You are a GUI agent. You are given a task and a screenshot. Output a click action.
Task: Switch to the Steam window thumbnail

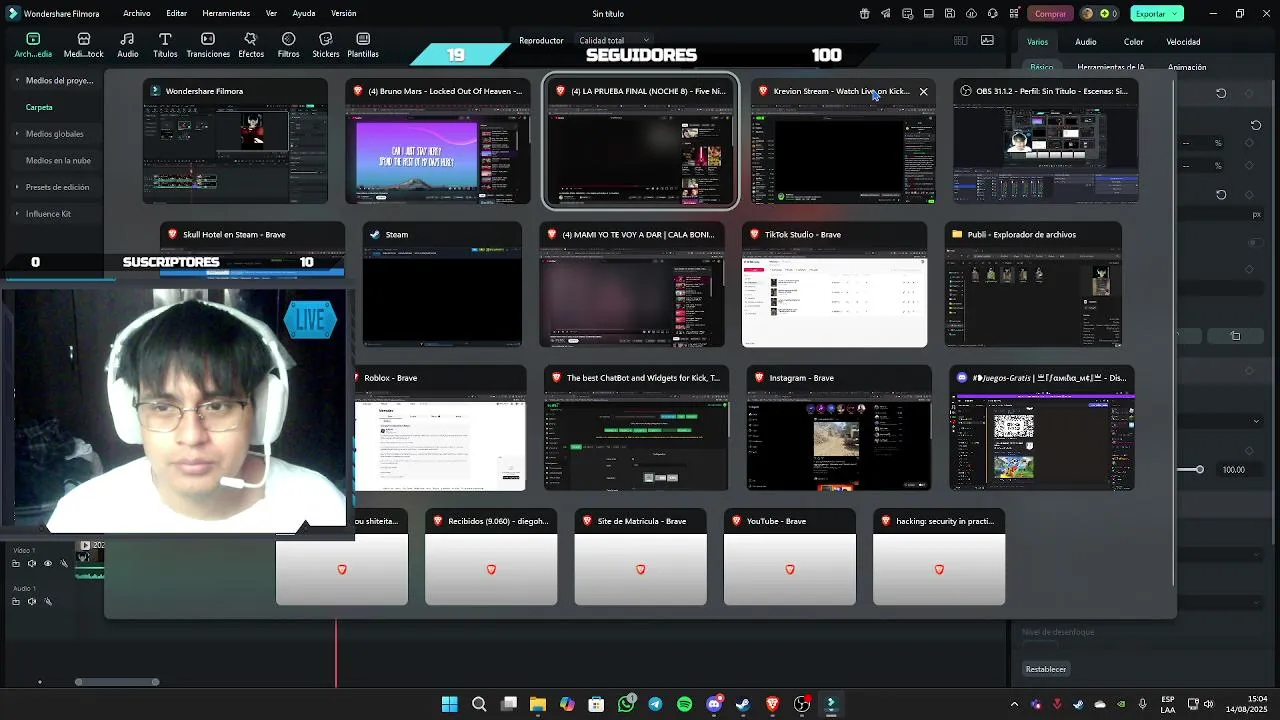[442, 285]
